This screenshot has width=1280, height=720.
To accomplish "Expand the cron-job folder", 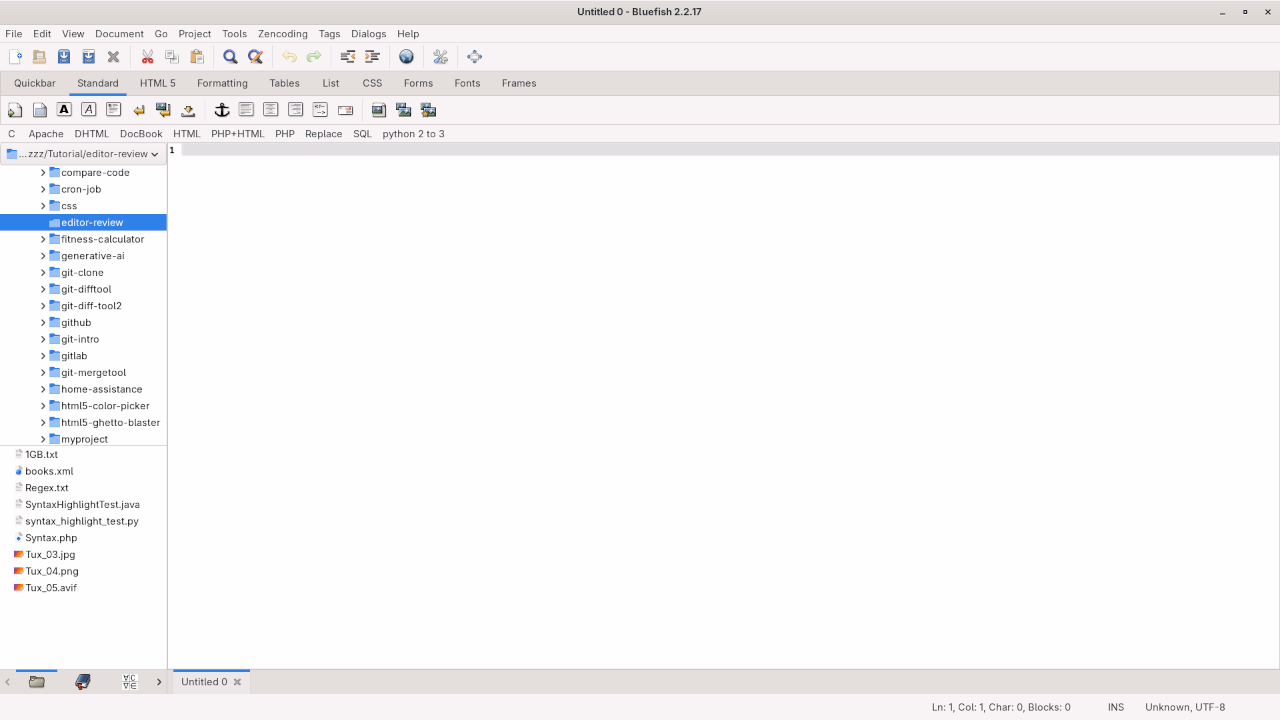I will tap(43, 189).
